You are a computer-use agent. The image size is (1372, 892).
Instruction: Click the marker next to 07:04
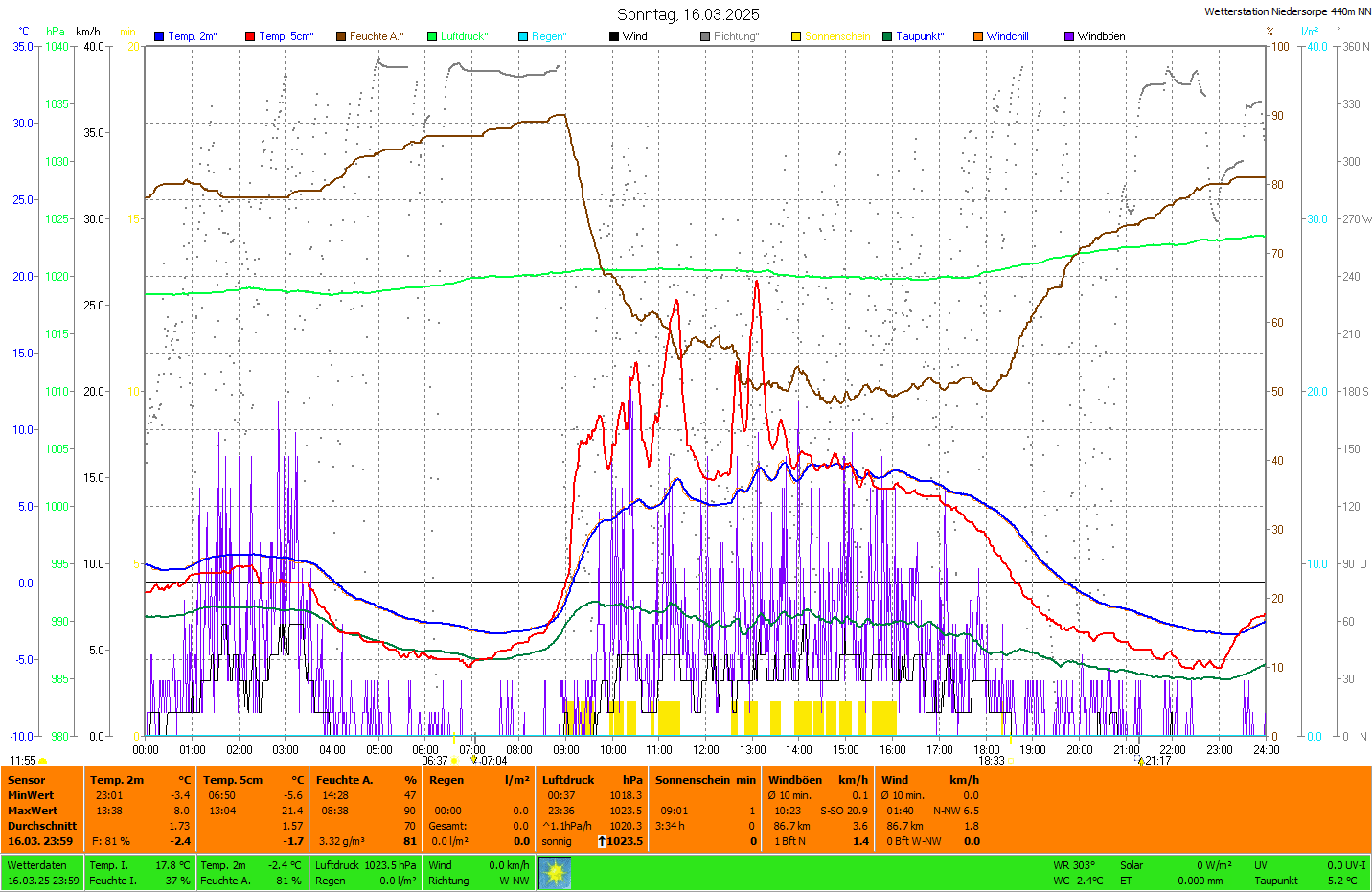tap(474, 760)
